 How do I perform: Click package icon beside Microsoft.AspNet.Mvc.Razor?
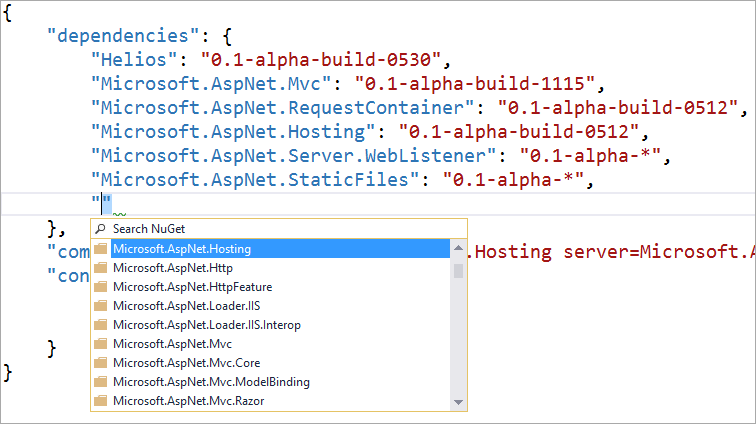coord(100,400)
